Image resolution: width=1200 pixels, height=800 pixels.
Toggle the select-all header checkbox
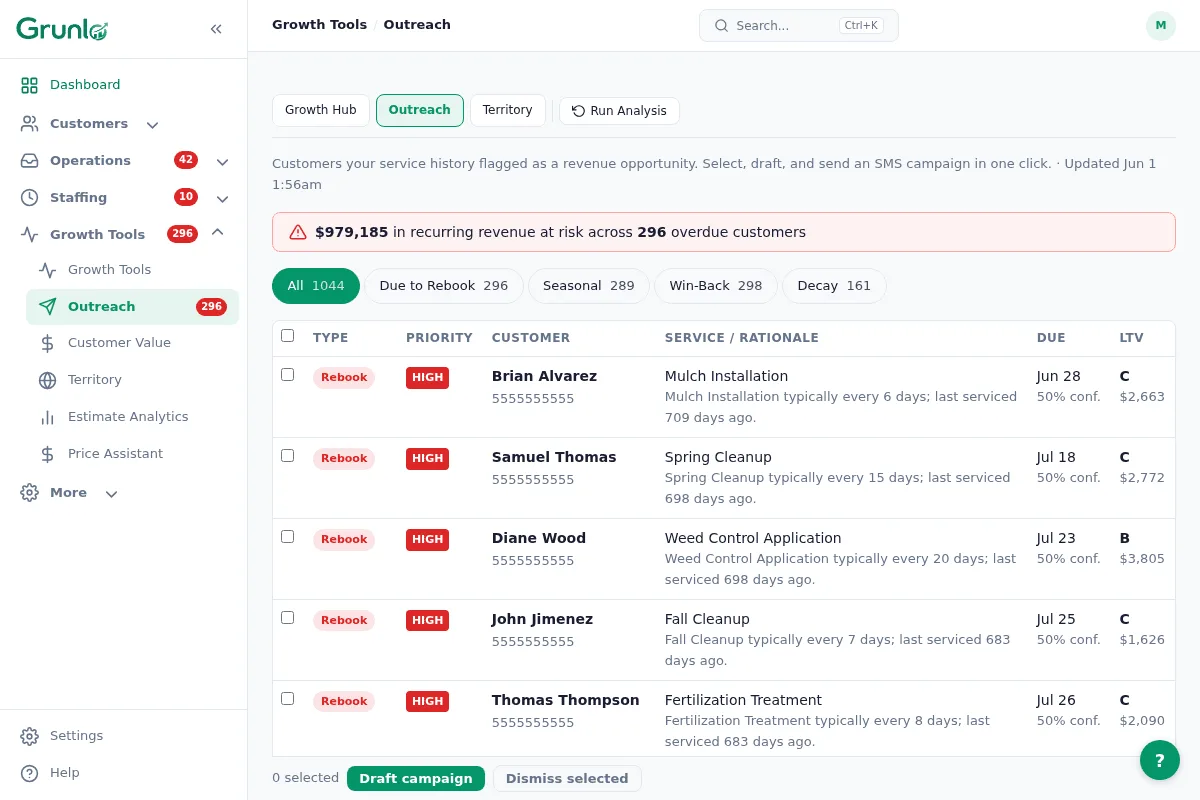pyautogui.click(x=288, y=336)
